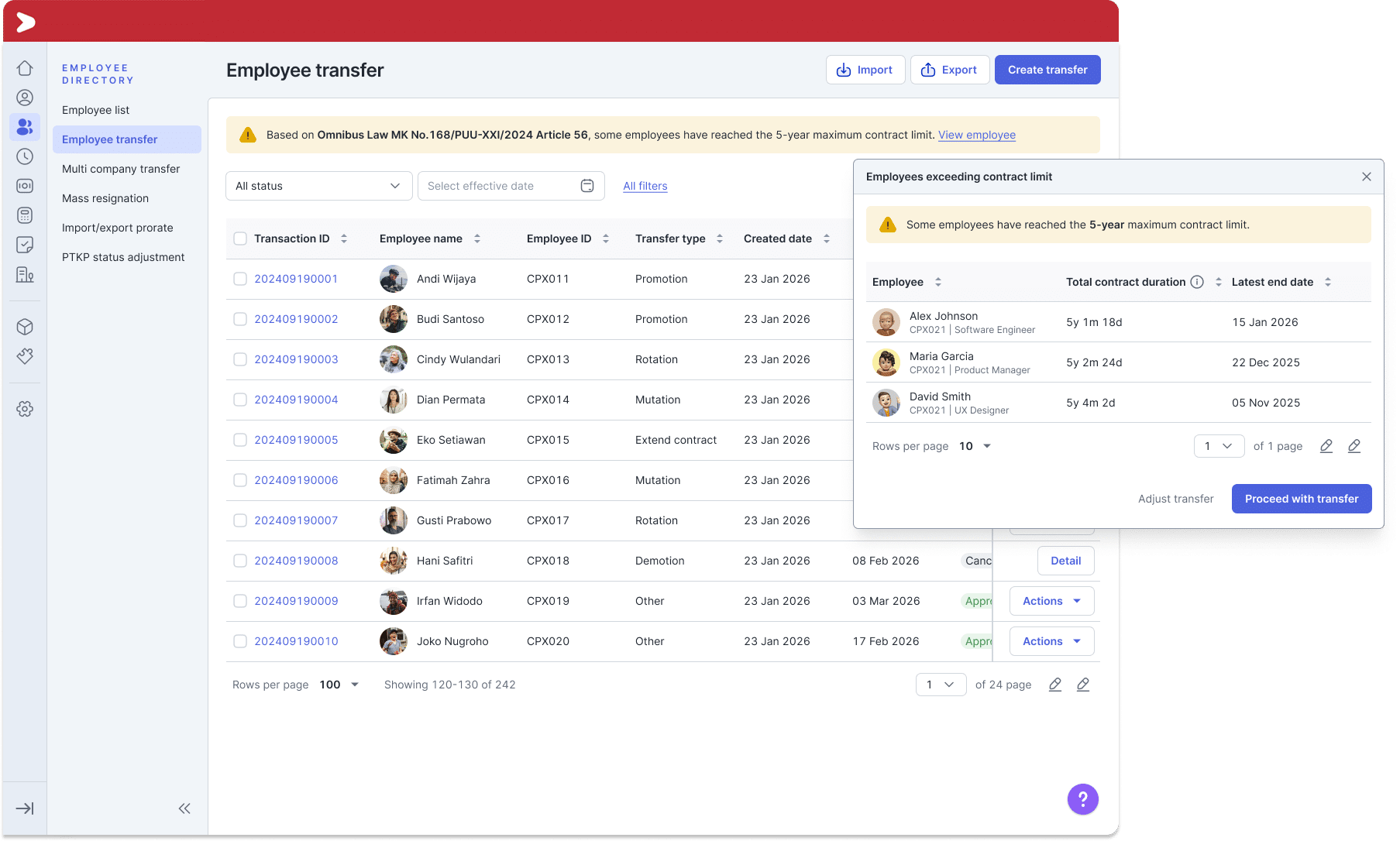
Task: Click the purple help question mark icon
Action: [x=1082, y=799]
